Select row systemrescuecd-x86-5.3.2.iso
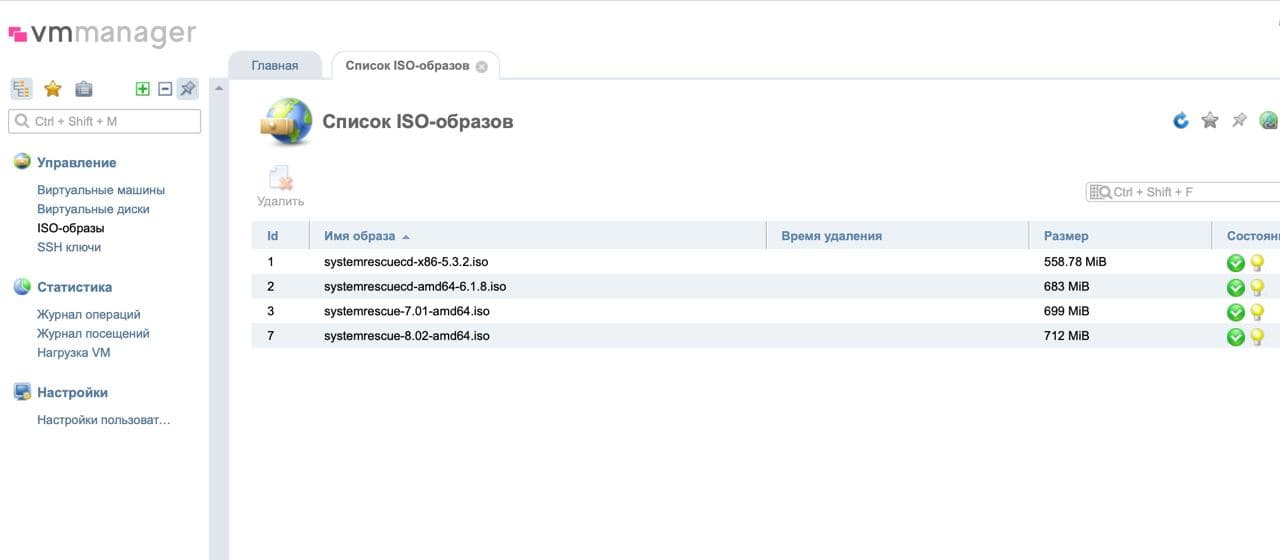1280x560 pixels. (766, 262)
